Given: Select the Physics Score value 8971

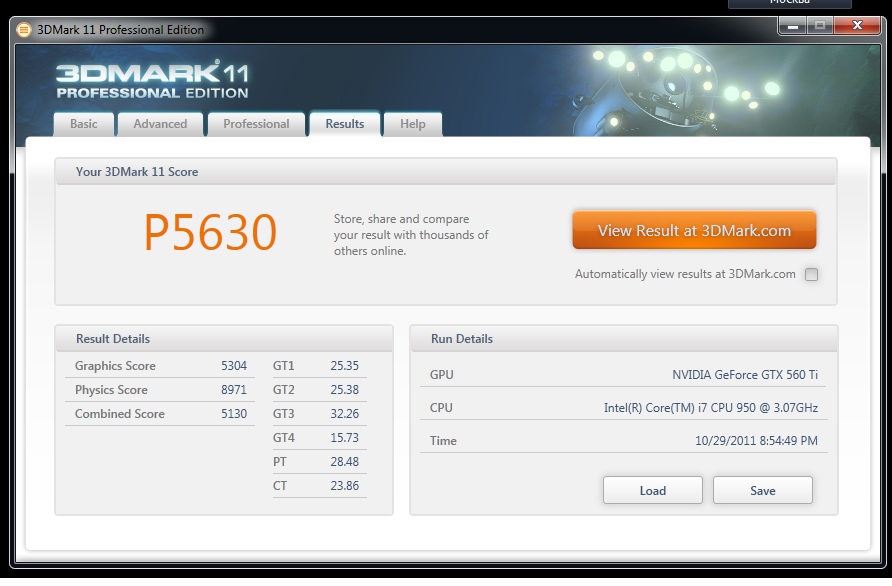Looking at the screenshot, I should coord(234,390).
